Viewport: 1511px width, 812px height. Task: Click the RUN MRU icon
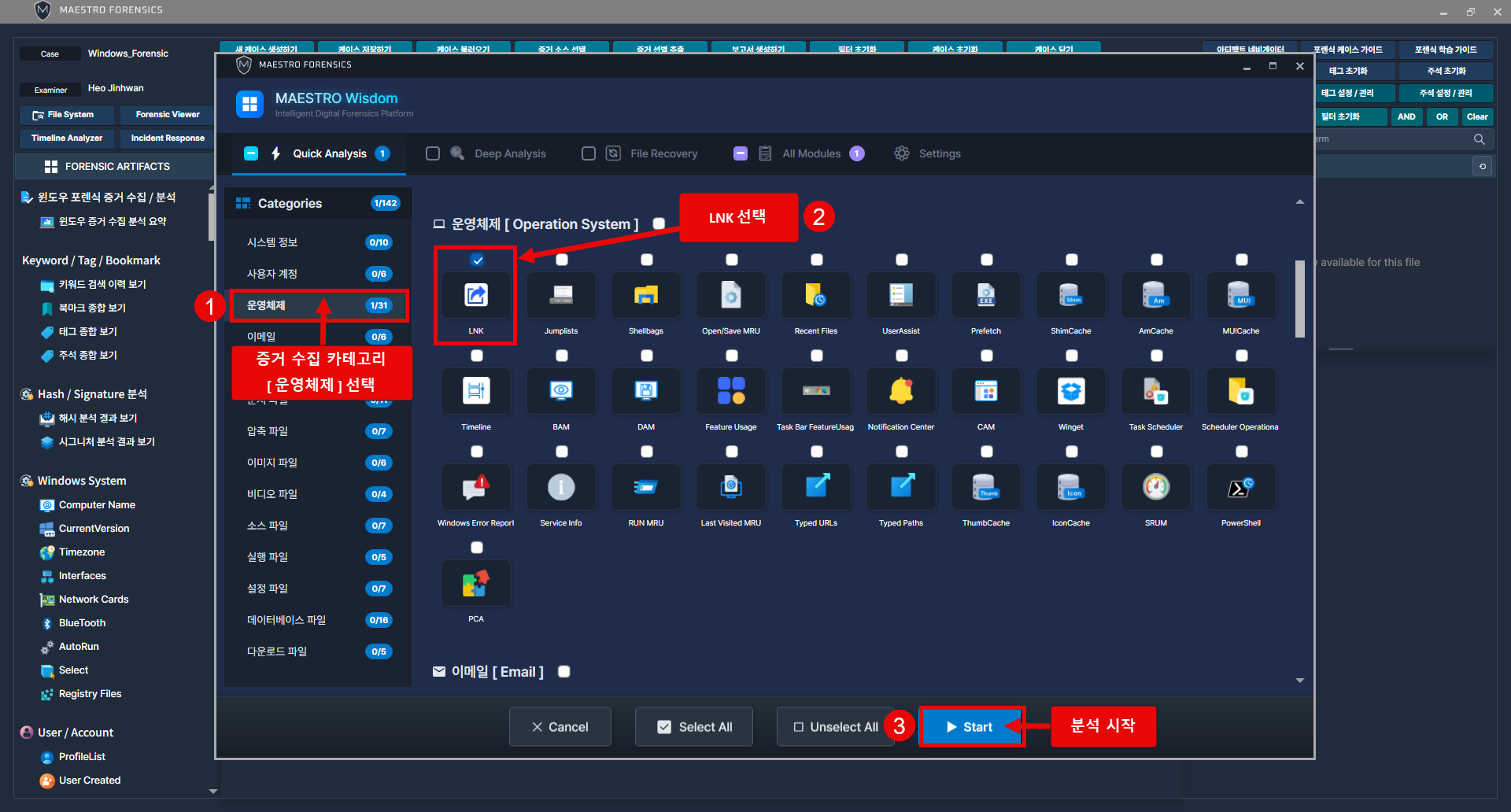point(646,487)
